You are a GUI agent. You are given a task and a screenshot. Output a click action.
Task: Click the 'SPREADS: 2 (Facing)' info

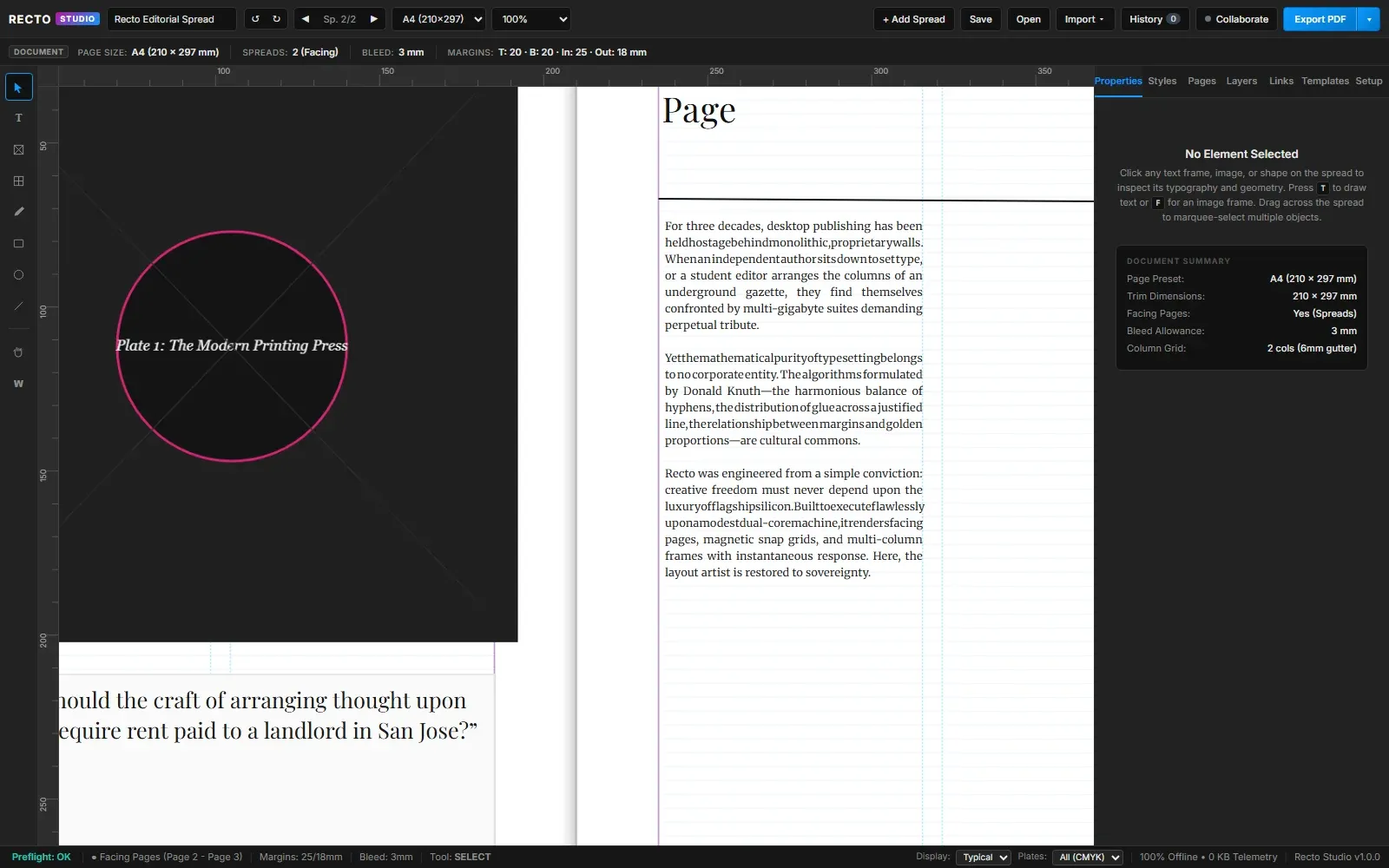(x=290, y=52)
